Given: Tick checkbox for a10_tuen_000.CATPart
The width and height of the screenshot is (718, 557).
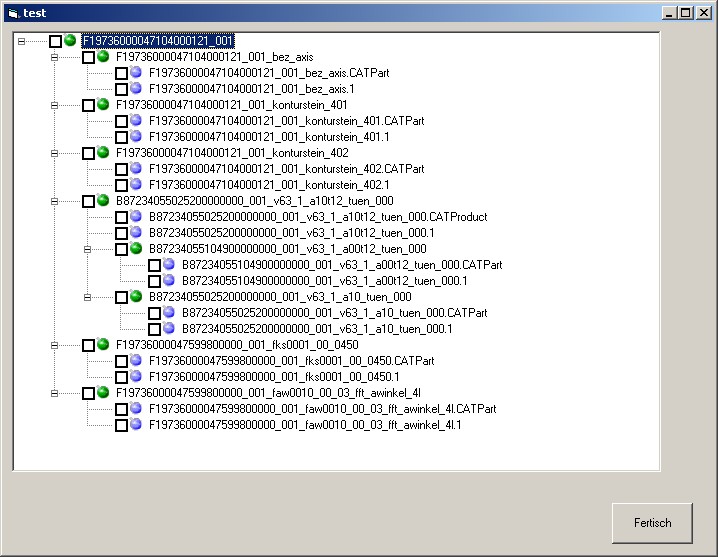Looking at the screenshot, I should (154, 313).
